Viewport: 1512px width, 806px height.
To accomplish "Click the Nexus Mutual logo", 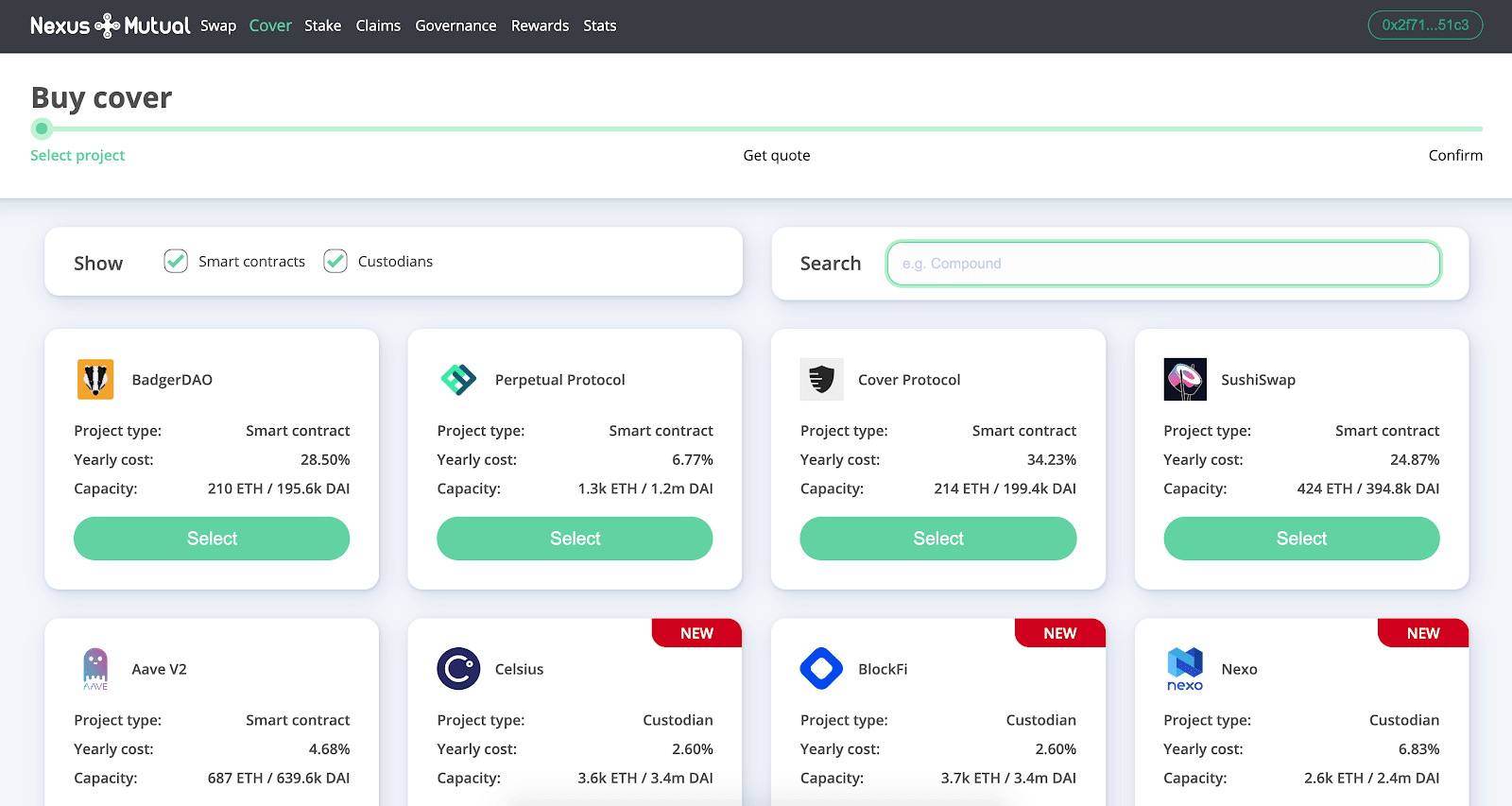I will 110,26.
